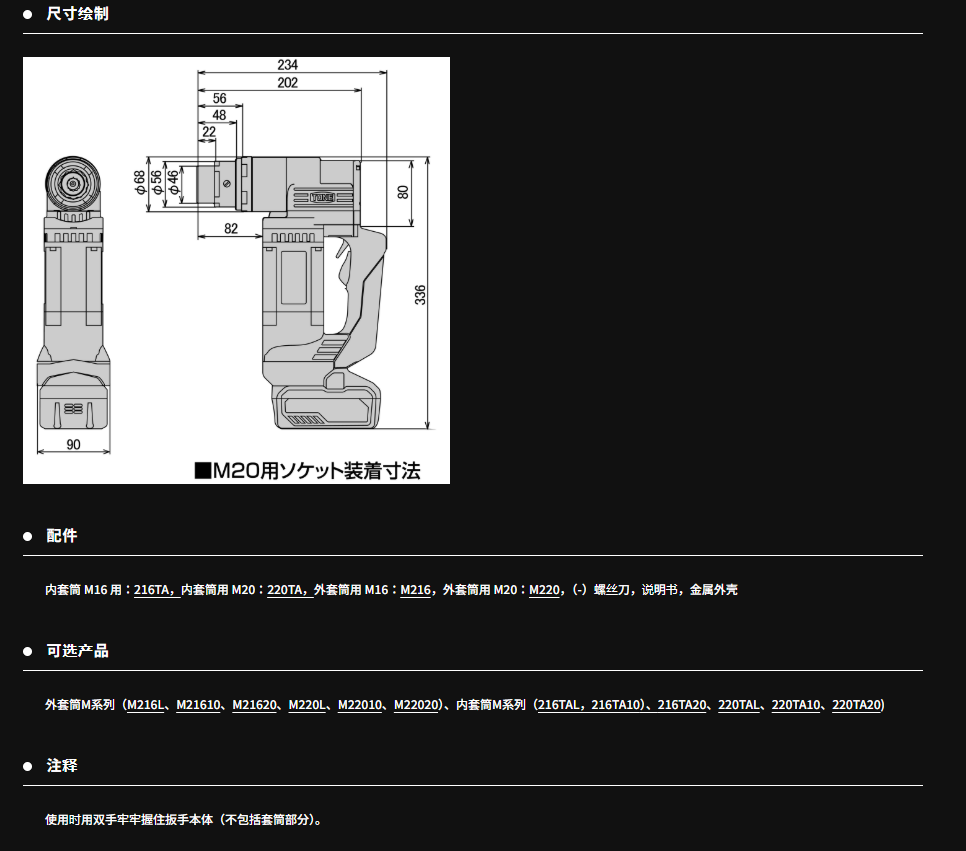Screen dimensions: 966x851
Task: Open the 220TA20 inner socket link
Action: pyautogui.click(x=857, y=705)
